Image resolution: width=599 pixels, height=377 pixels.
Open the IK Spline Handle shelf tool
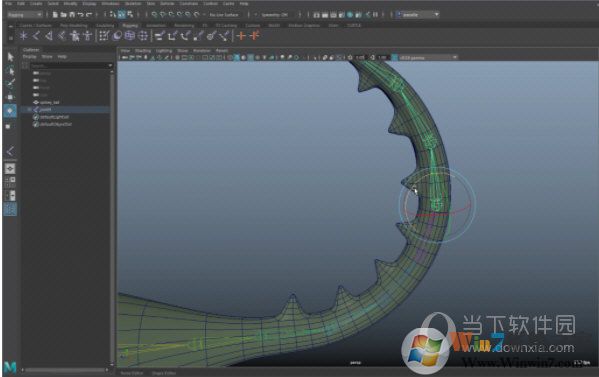tap(62, 36)
